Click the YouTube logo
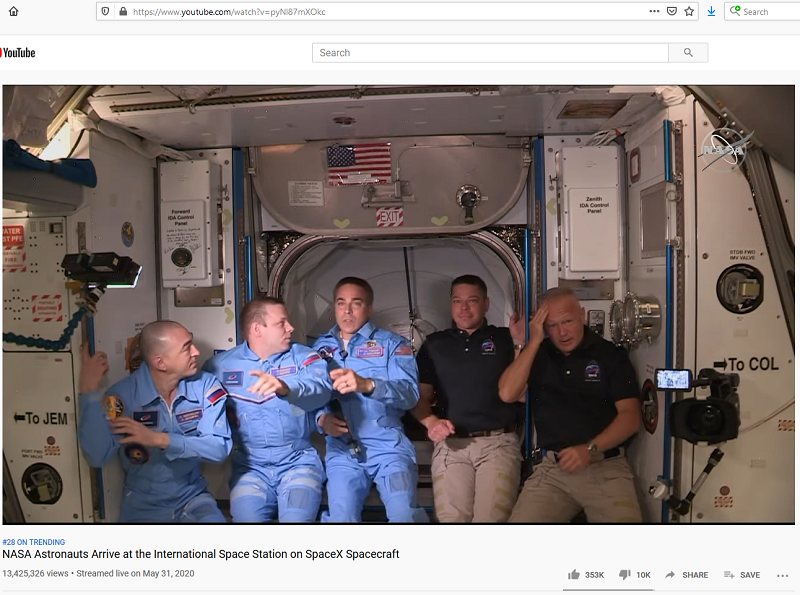The width and height of the screenshot is (800, 595). pos(18,53)
